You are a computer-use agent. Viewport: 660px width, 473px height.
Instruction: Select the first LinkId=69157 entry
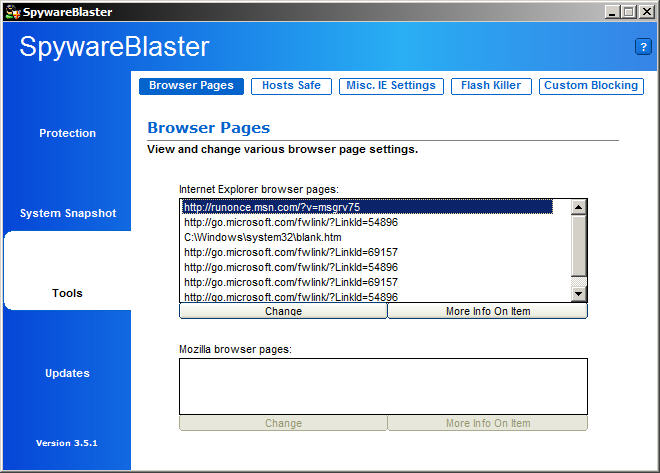coord(367,252)
